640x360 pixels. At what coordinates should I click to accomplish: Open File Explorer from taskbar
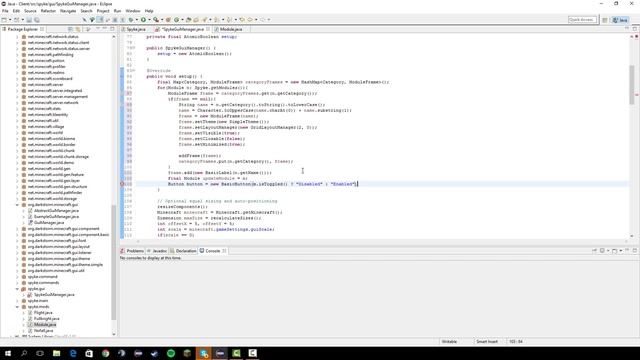(57, 353)
